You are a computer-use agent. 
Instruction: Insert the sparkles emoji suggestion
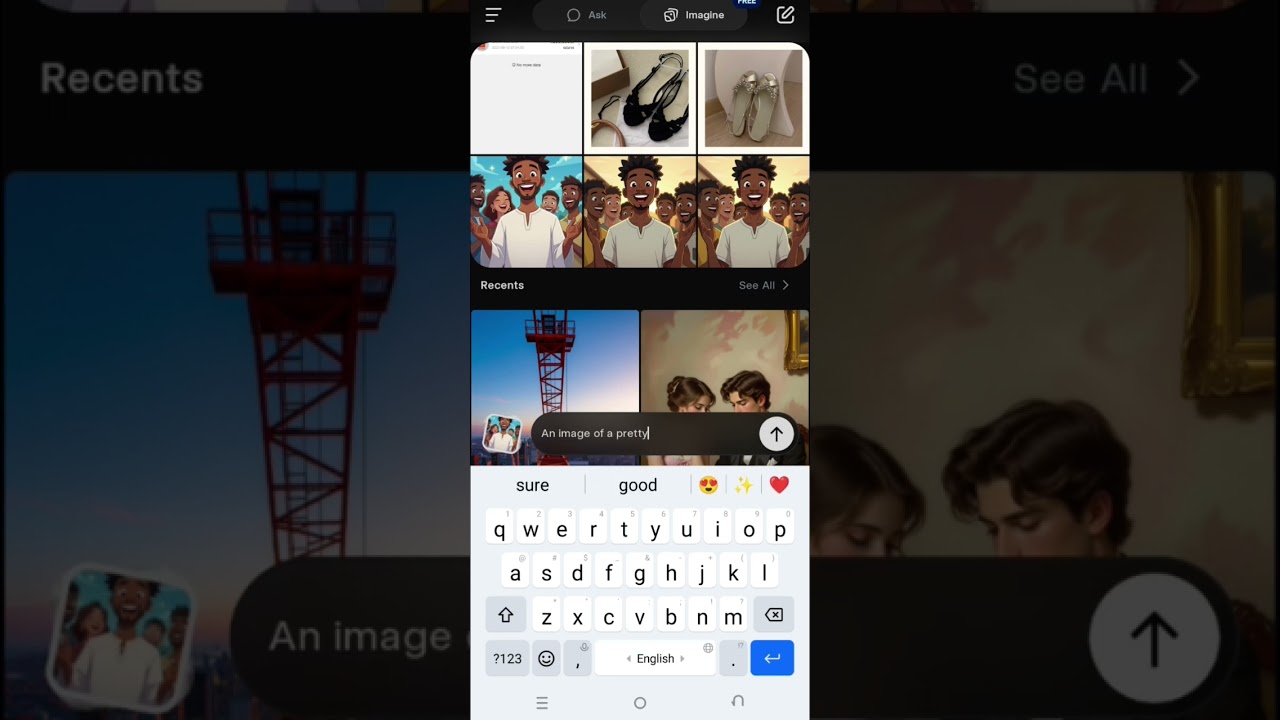pos(743,485)
